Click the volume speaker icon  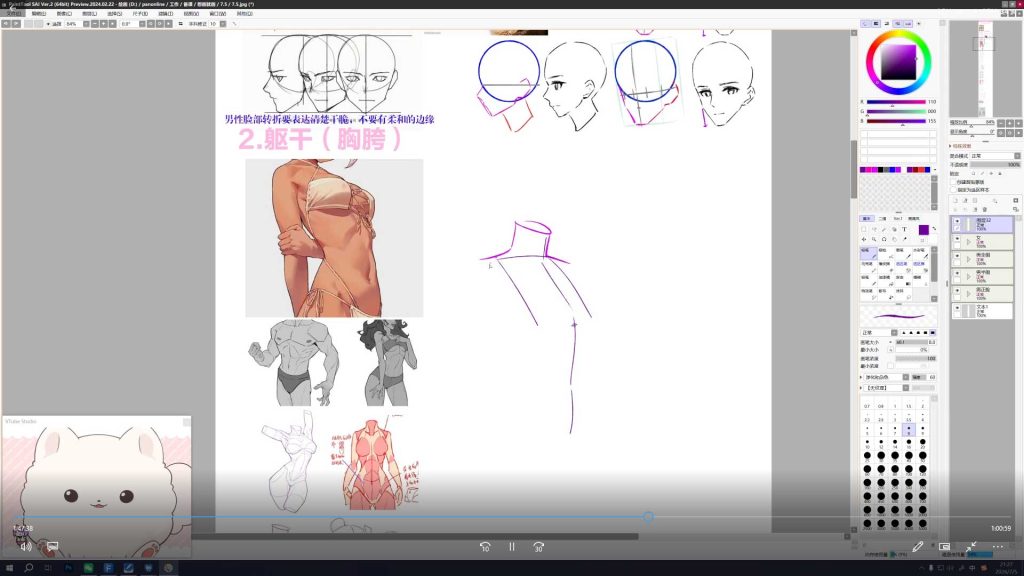click(x=25, y=547)
